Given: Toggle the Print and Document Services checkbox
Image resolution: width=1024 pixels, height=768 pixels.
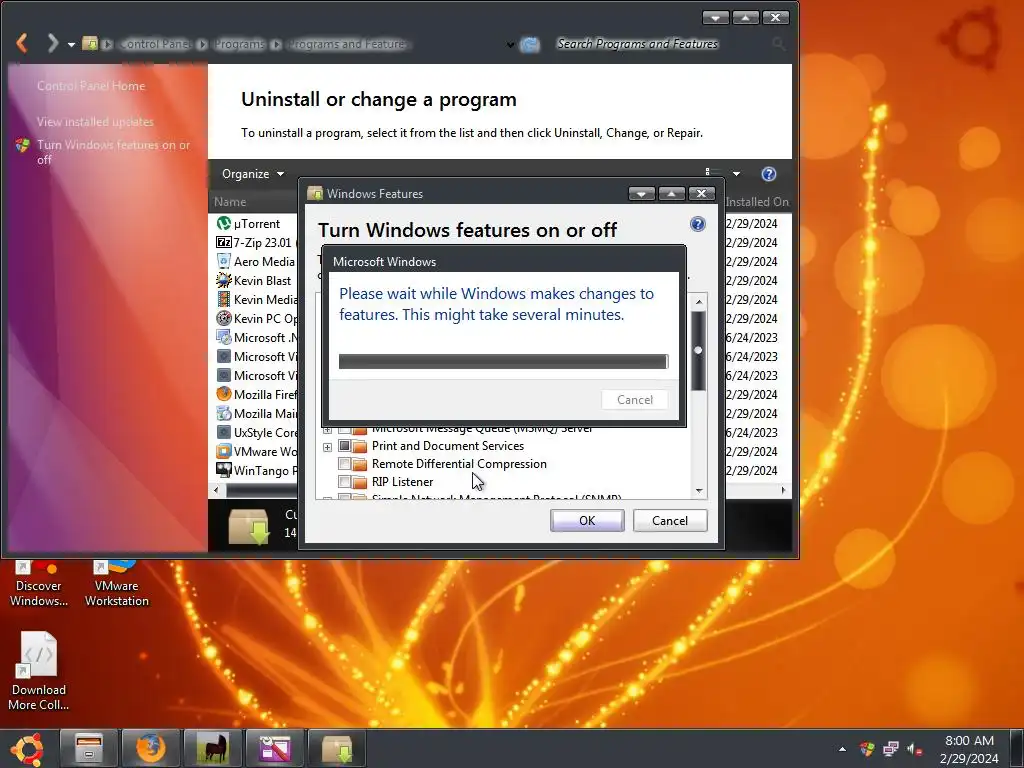Looking at the screenshot, I should tap(344, 446).
